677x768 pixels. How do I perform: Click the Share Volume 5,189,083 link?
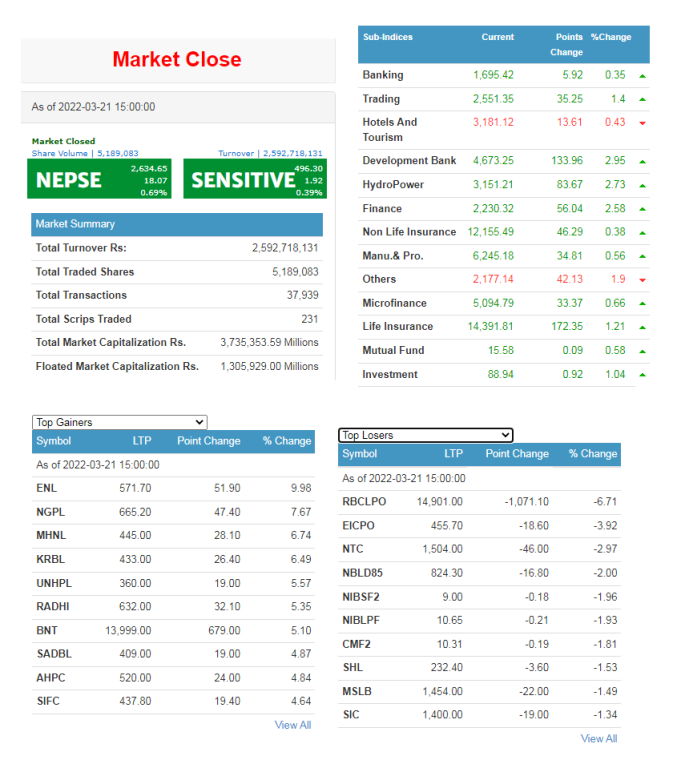[85, 153]
